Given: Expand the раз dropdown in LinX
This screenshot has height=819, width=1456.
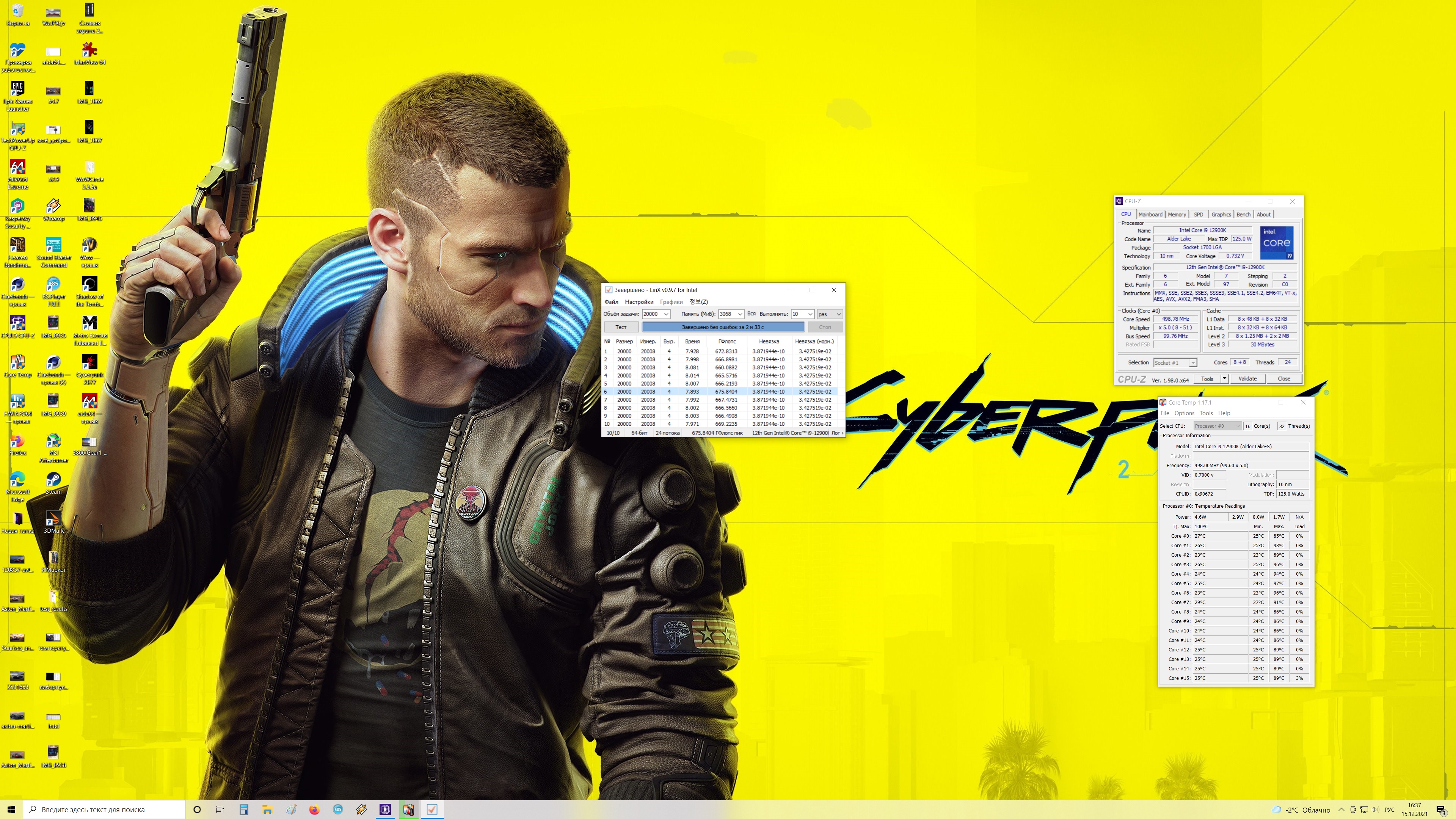Looking at the screenshot, I should [838, 314].
